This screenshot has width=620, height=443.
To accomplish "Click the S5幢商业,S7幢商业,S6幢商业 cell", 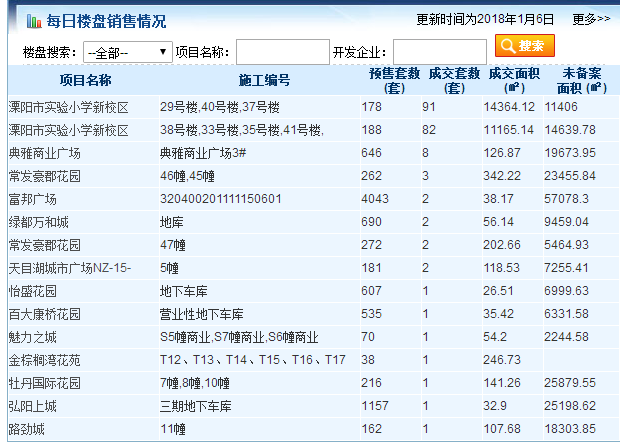I will click(239, 337).
